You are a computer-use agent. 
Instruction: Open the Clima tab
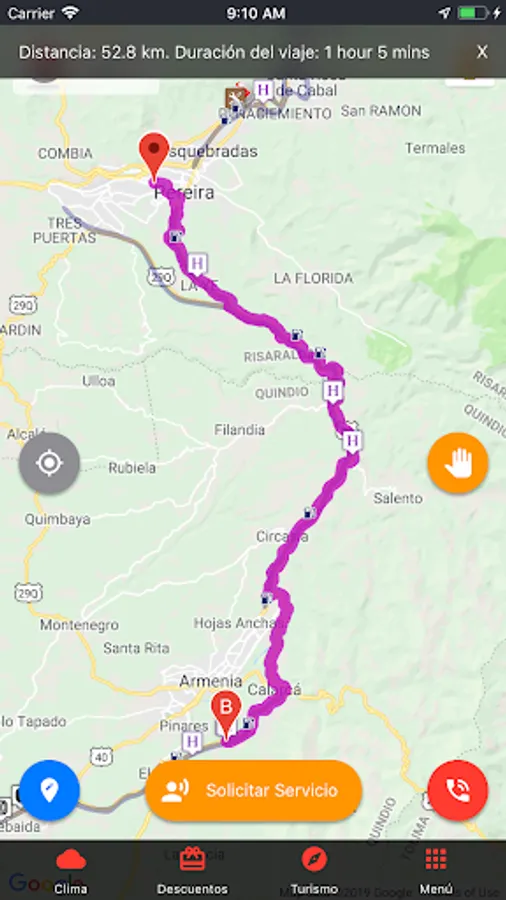71,871
